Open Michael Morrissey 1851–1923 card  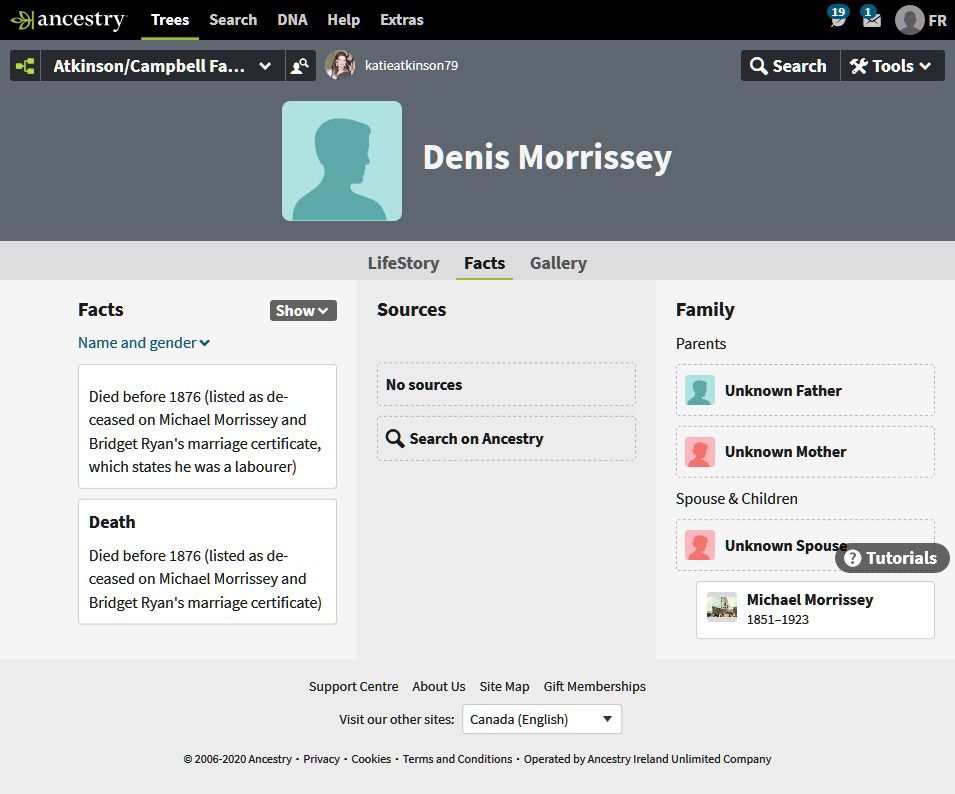[815, 610]
